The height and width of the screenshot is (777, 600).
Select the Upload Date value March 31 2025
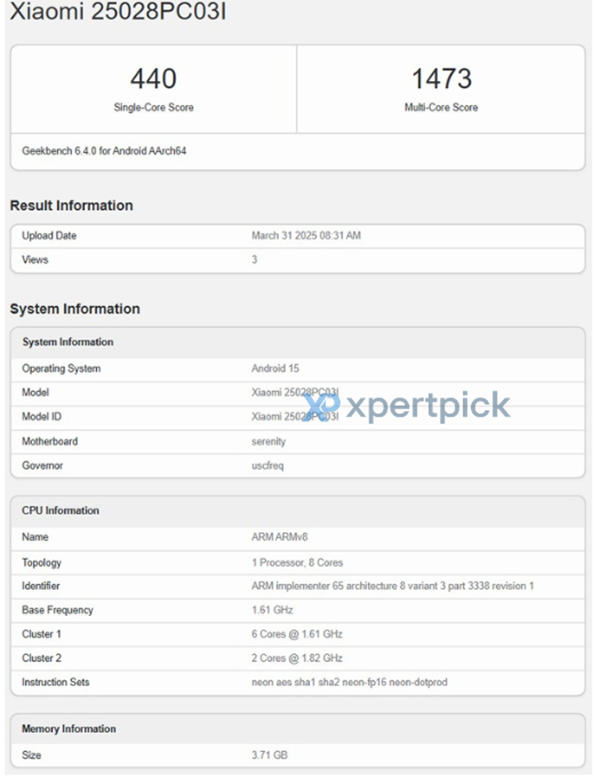pyautogui.click(x=306, y=236)
